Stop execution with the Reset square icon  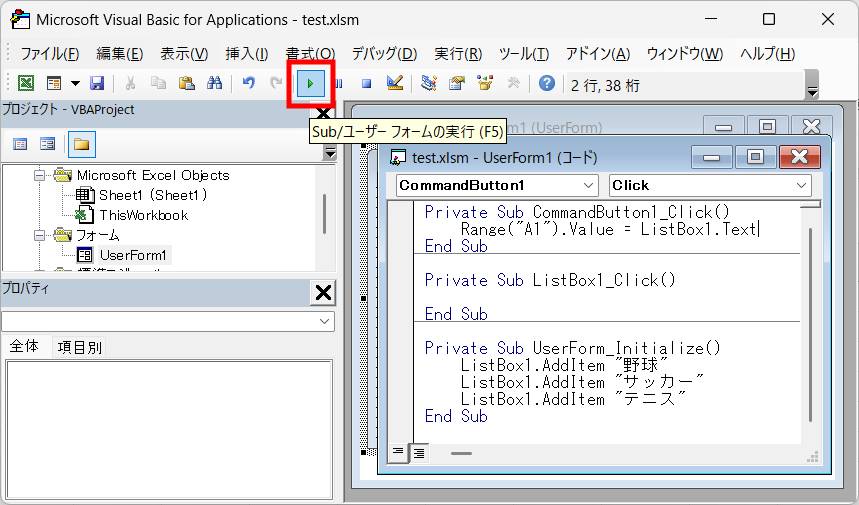coord(366,83)
